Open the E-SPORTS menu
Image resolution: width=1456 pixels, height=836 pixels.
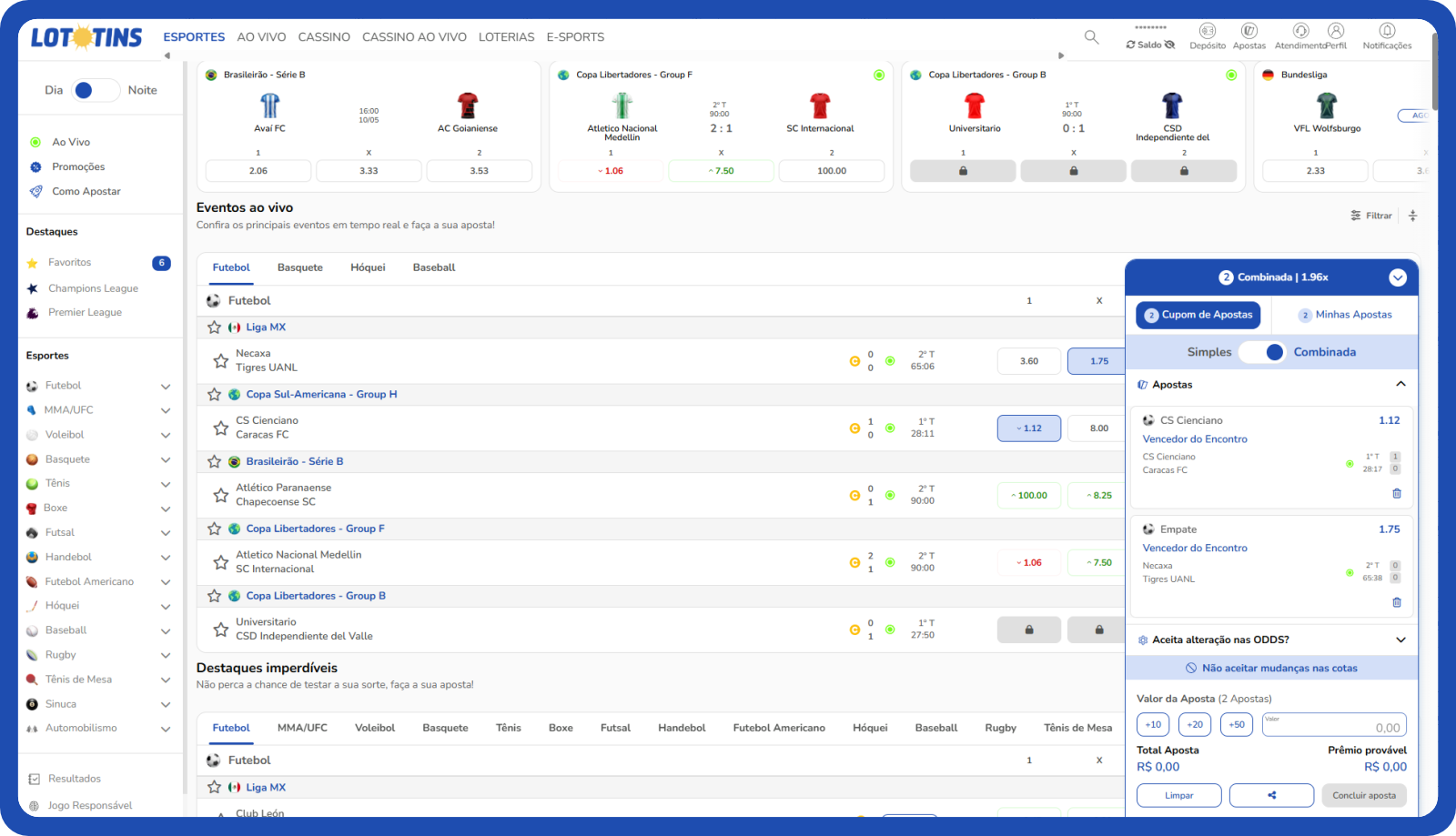coord(575,37)
